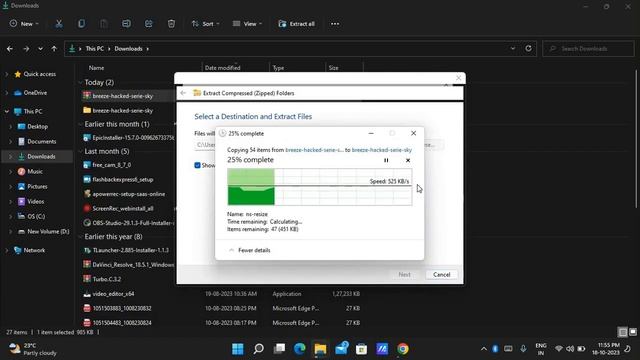This screenshot has width=640, height=360.
Task: Launch Microsoft Edge from taskbar
Action: (300, 349)
